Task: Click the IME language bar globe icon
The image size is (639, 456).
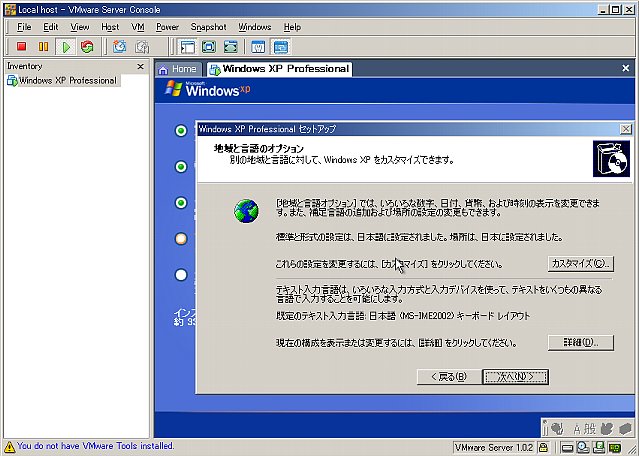Action: tap(557, 428)
